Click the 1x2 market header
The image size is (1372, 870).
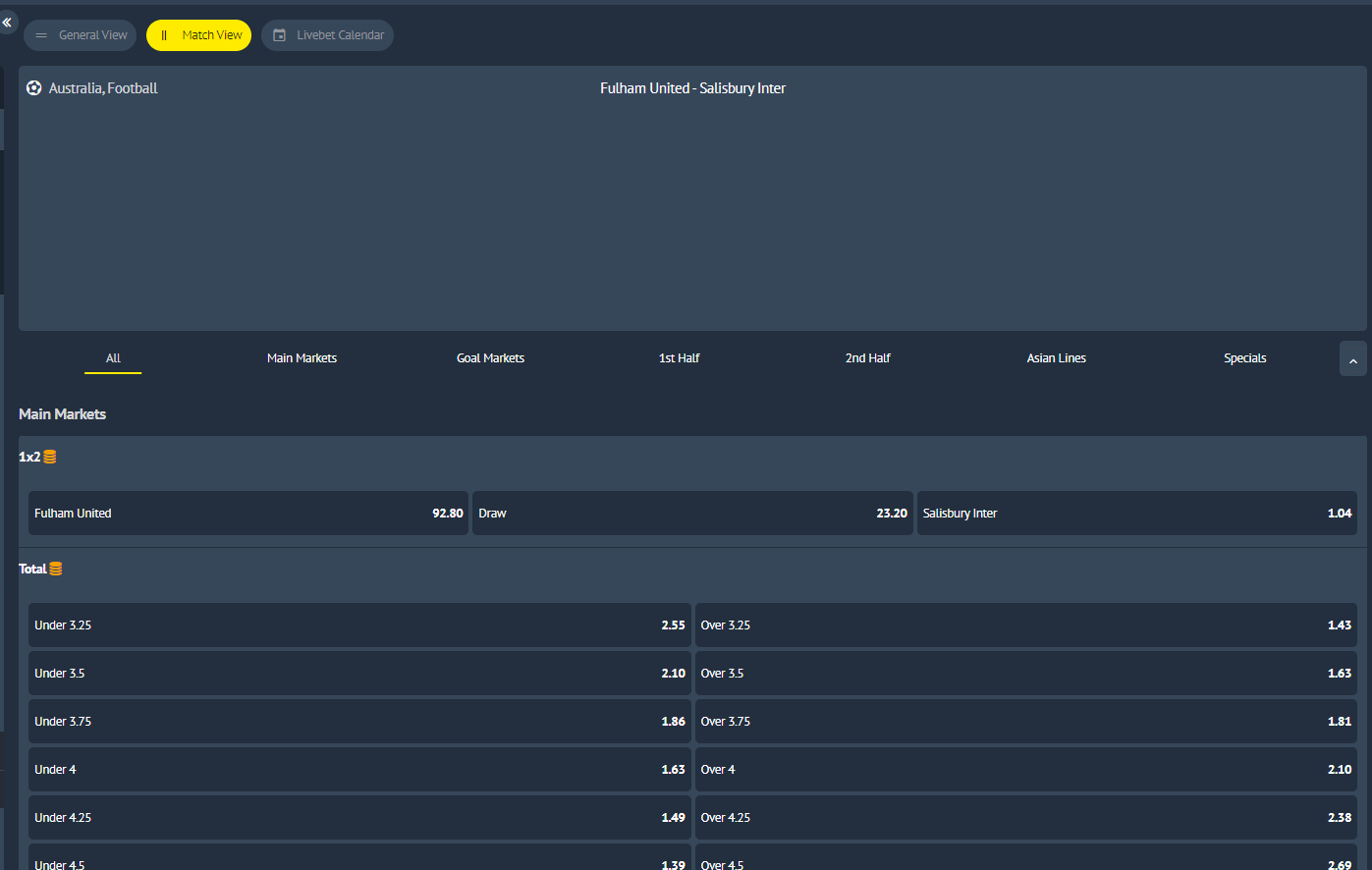(x=29, y=457)
